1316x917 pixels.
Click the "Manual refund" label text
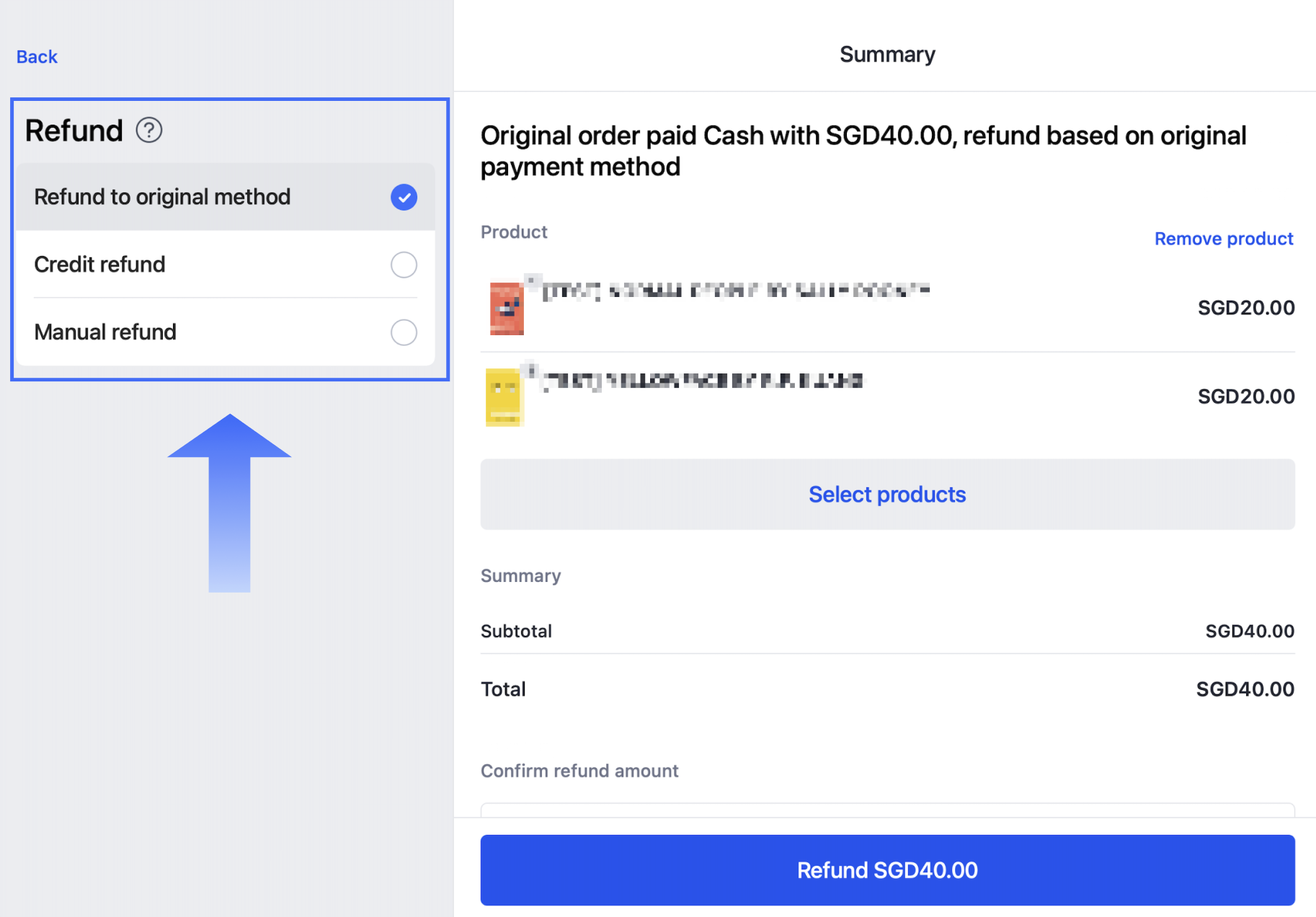pyautogui.click(x=105, y=332)
